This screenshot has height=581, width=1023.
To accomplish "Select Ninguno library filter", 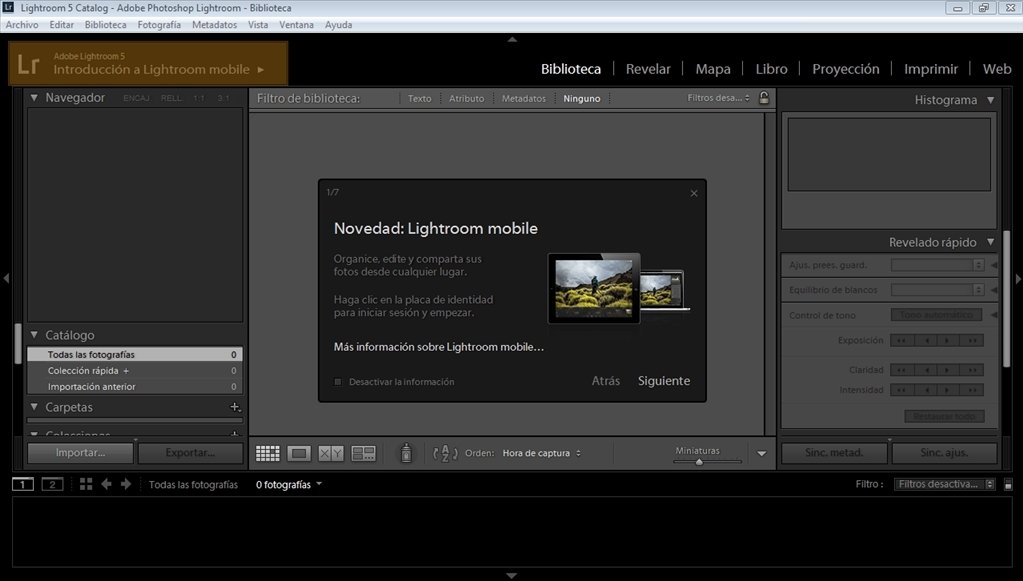I will 581,98.
